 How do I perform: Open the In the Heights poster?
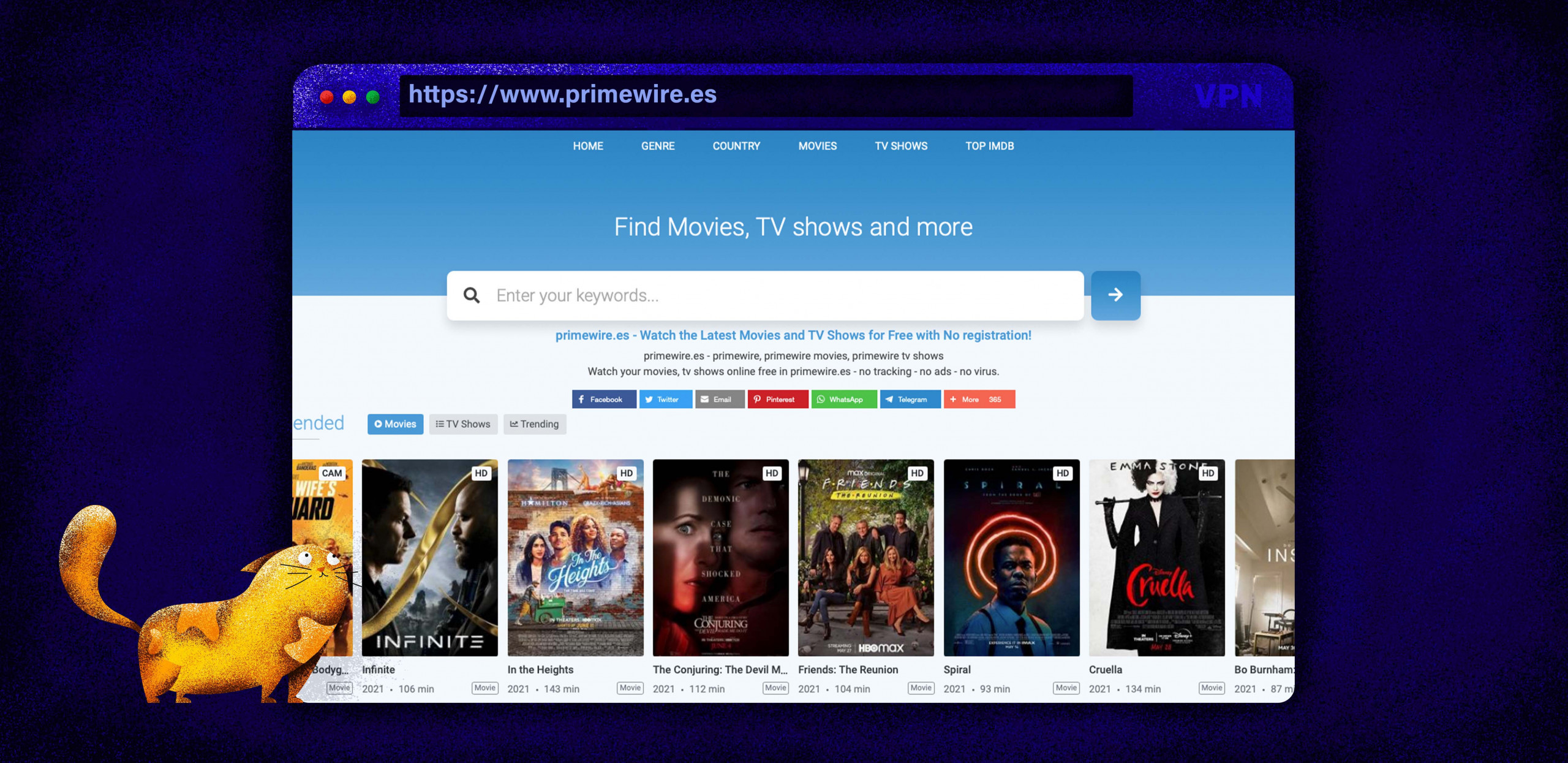click(575, 558)
